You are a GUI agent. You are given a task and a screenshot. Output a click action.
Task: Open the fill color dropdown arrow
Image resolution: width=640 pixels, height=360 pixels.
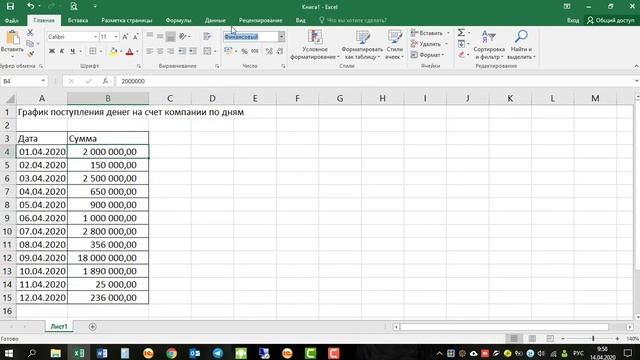coord(122,51)
